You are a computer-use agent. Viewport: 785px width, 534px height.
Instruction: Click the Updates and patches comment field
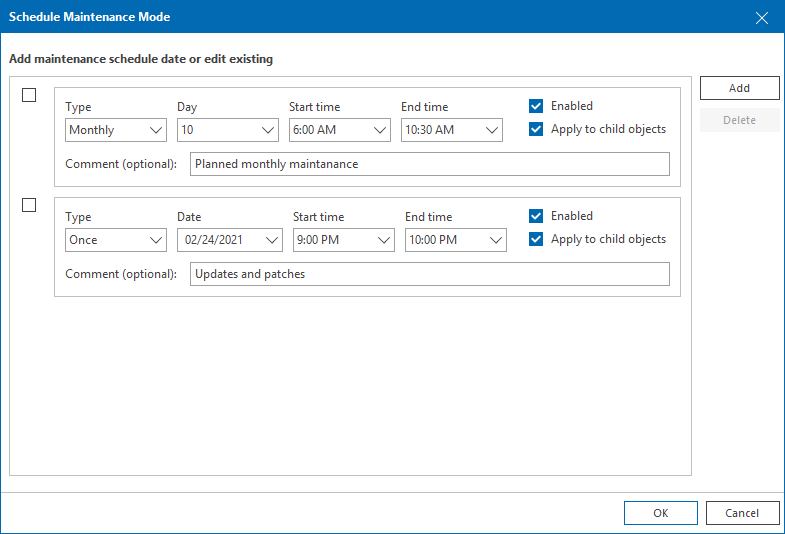click(429, 274)
